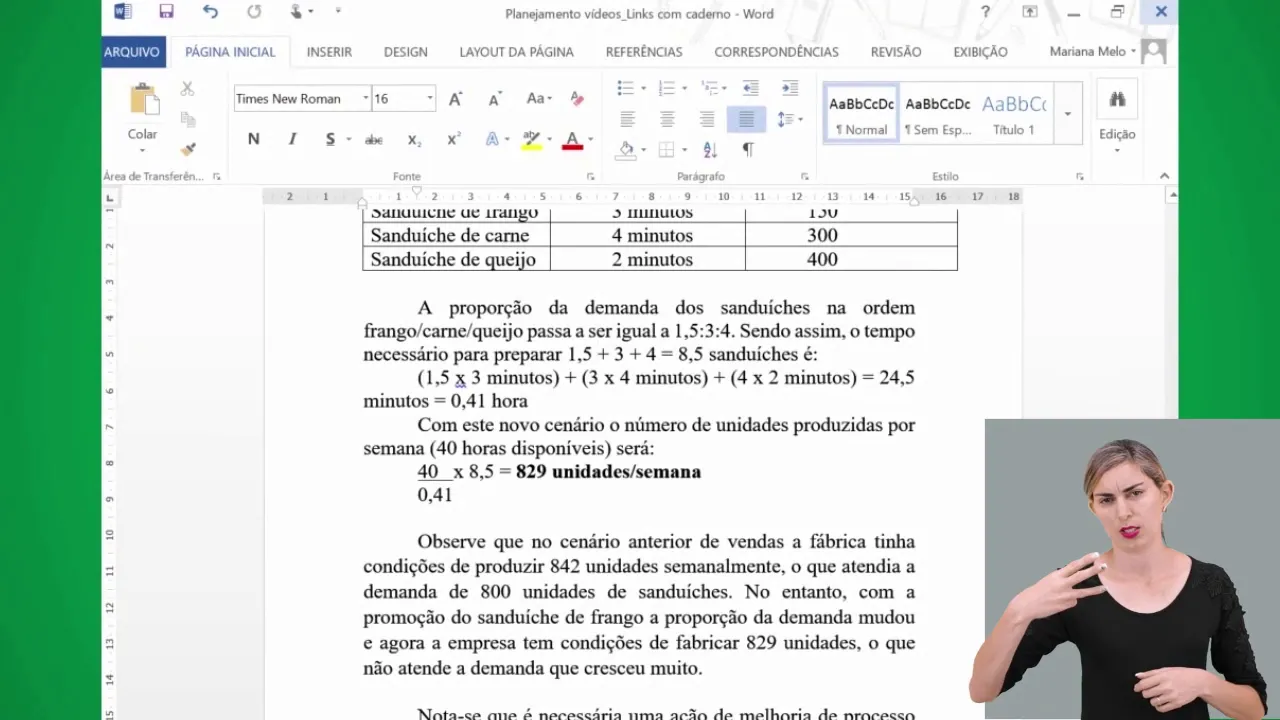Open the EXIBIÇÃO tab
1280x720 pixels.
980,52
